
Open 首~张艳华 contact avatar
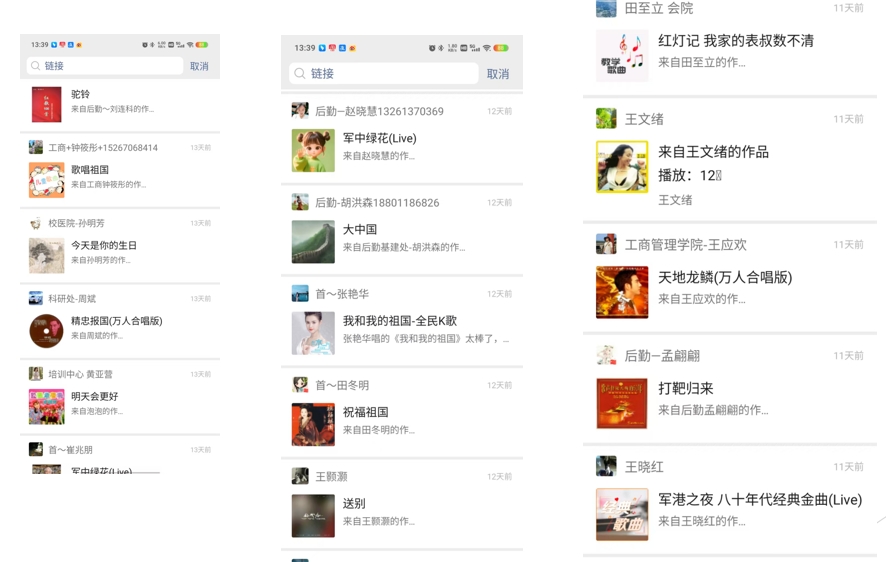[300, 294]
